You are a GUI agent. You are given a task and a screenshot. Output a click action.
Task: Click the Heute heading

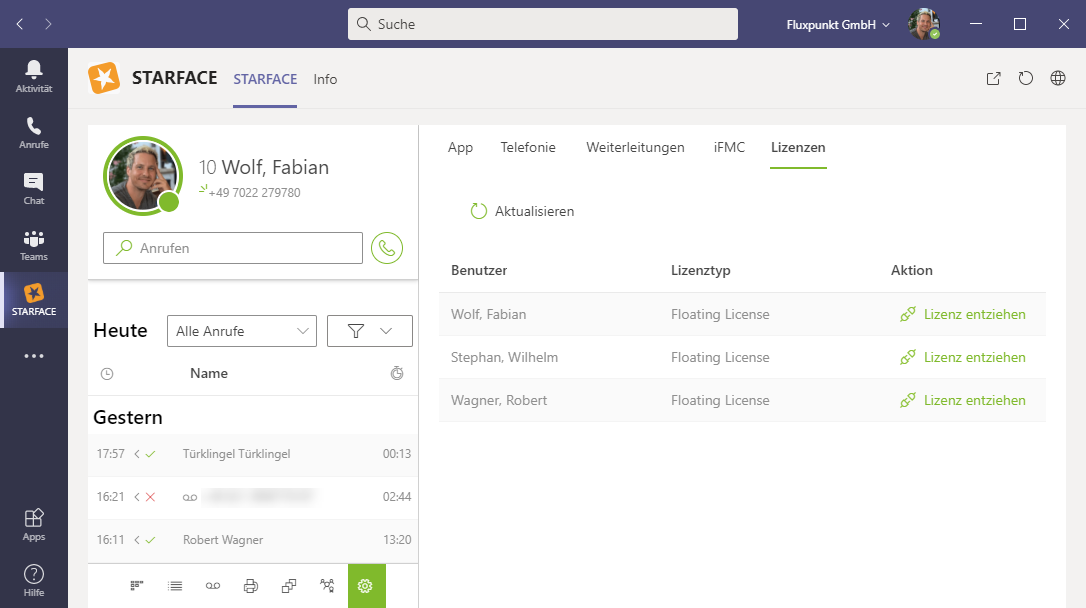point(121,330)
